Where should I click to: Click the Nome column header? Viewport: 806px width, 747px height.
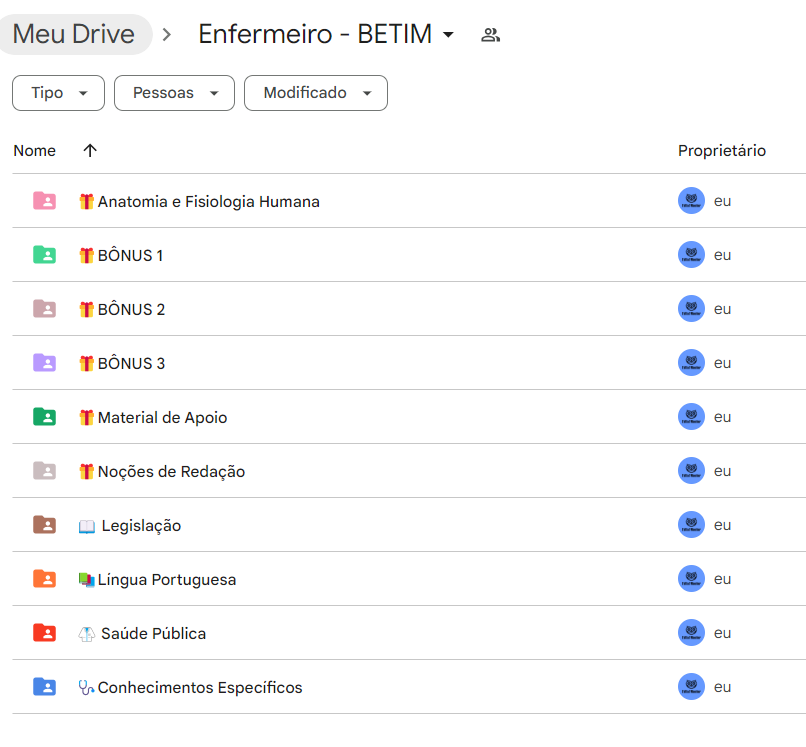click(x=35, y=151)
